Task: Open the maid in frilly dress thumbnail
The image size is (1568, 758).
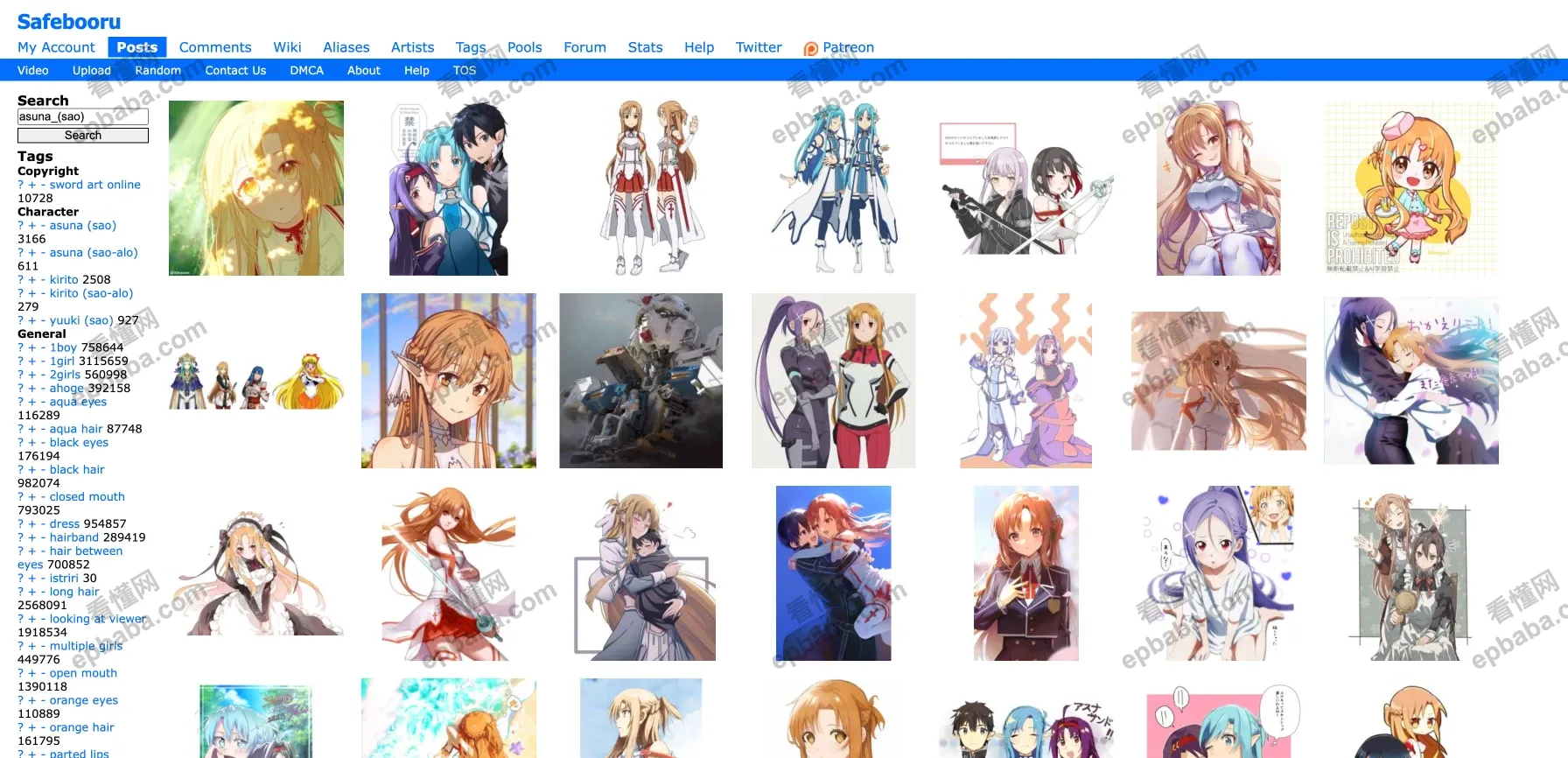Action: (256, 573)
